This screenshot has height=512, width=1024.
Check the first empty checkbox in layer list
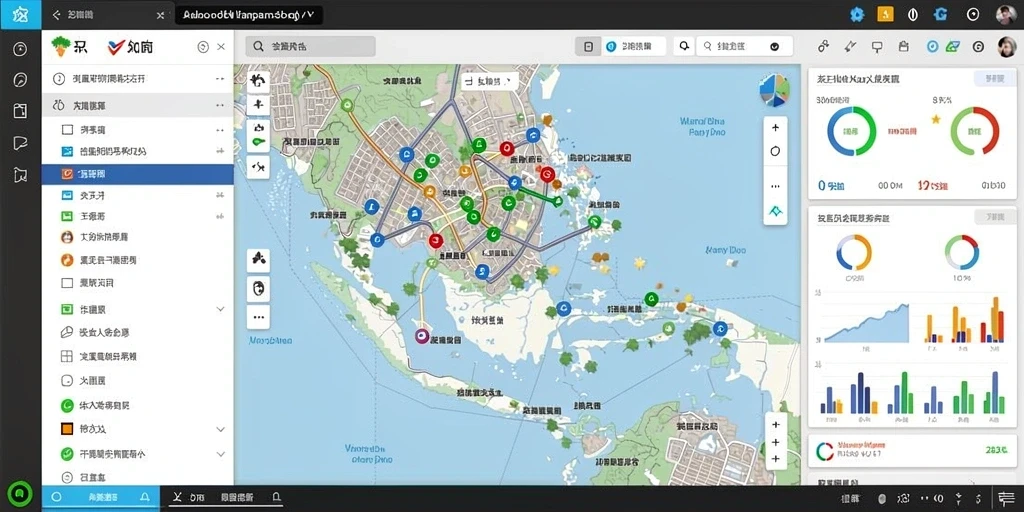click(67, 129)
